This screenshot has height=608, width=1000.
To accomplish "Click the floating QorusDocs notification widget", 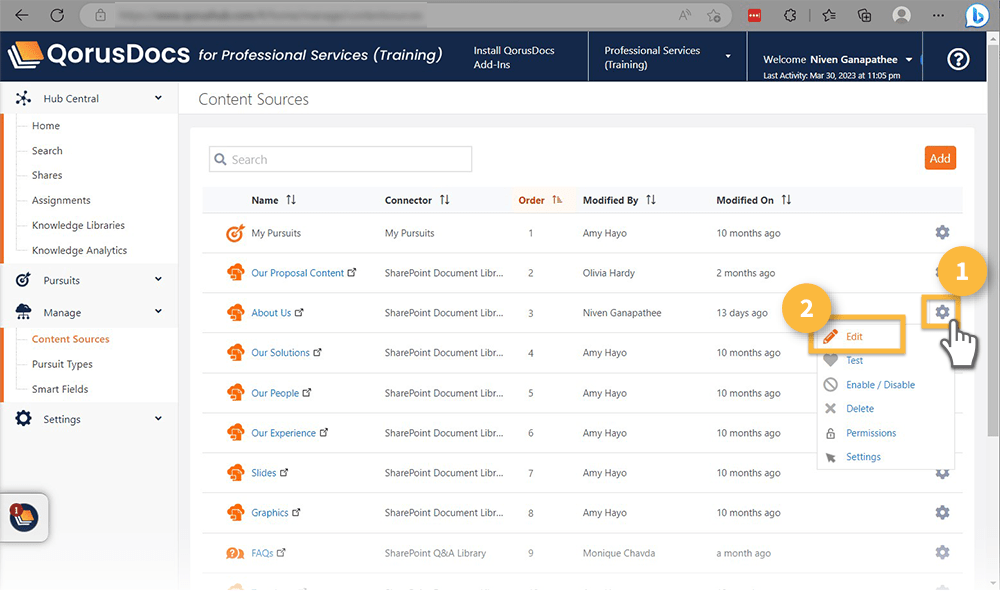I will coord(24,517).
